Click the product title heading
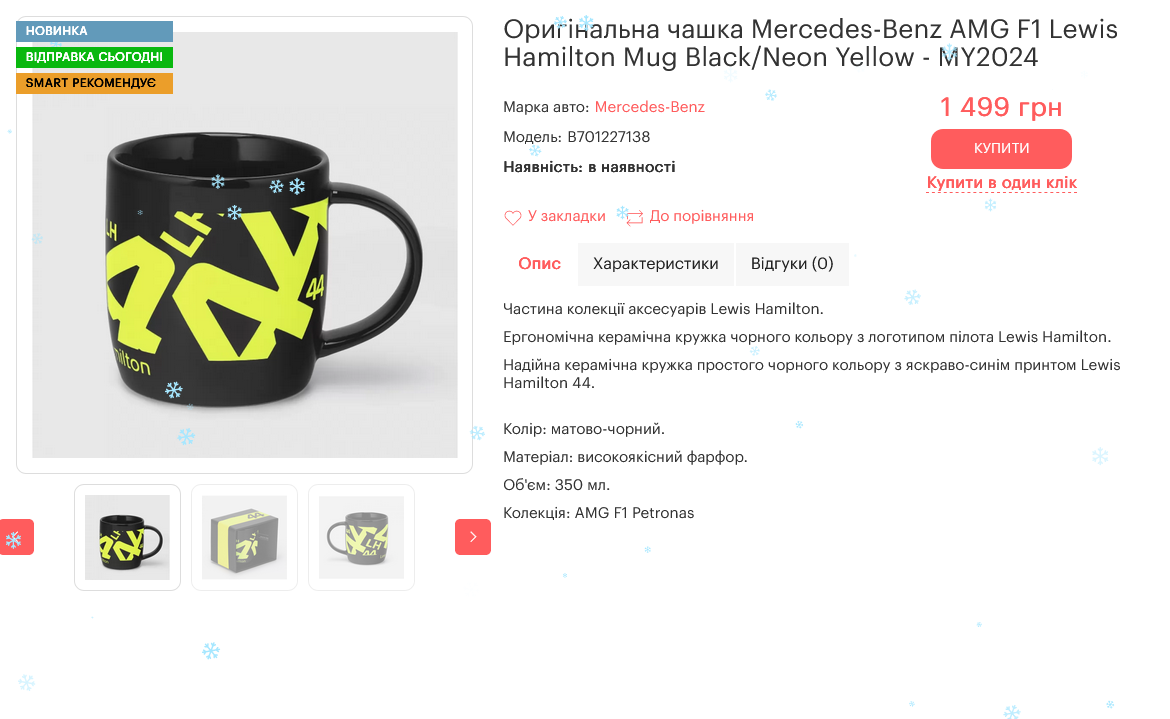Viewport: 1170px width, 719px height. coord(810,43)
